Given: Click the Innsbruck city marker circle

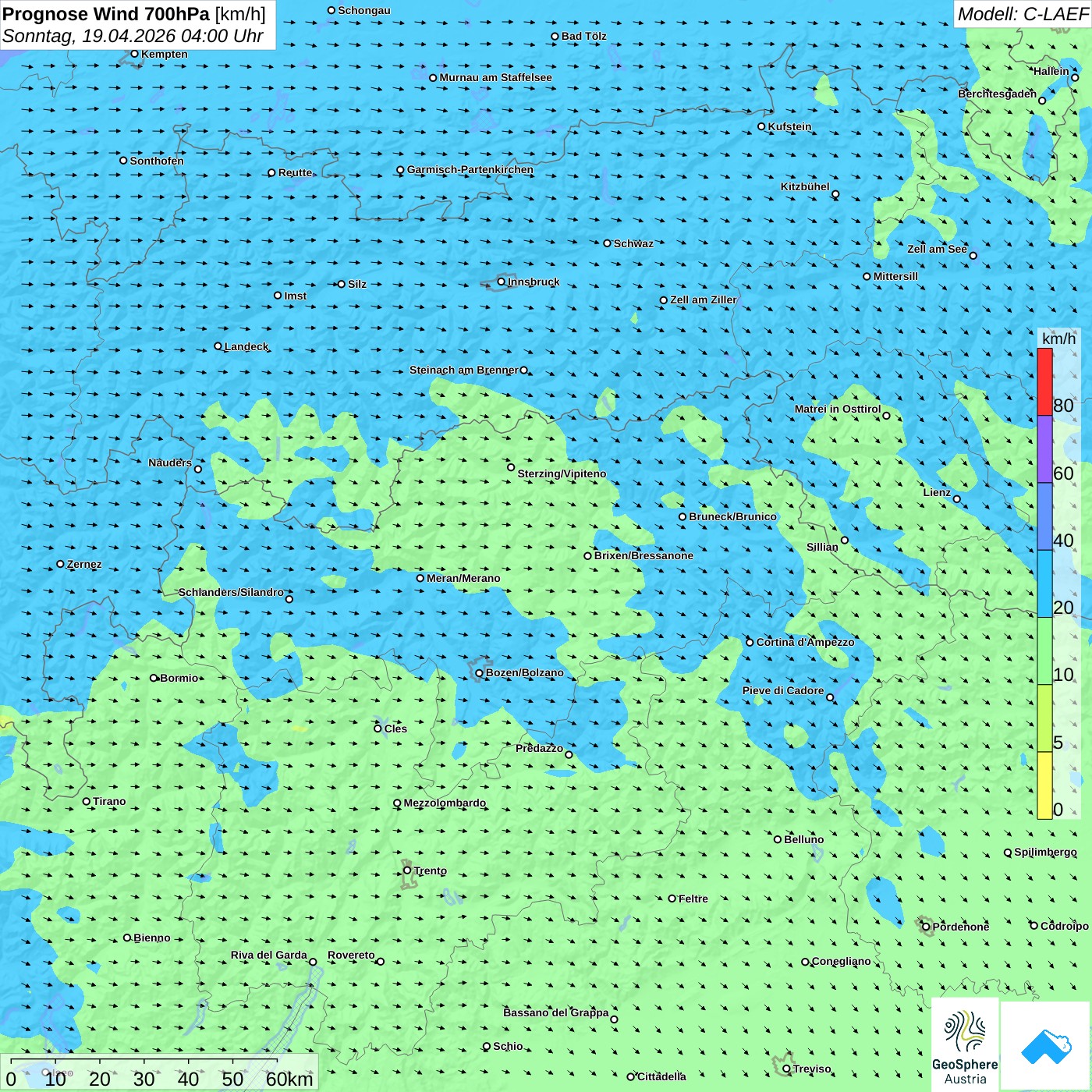Looking at the screenshot, I should click(502, 282).
